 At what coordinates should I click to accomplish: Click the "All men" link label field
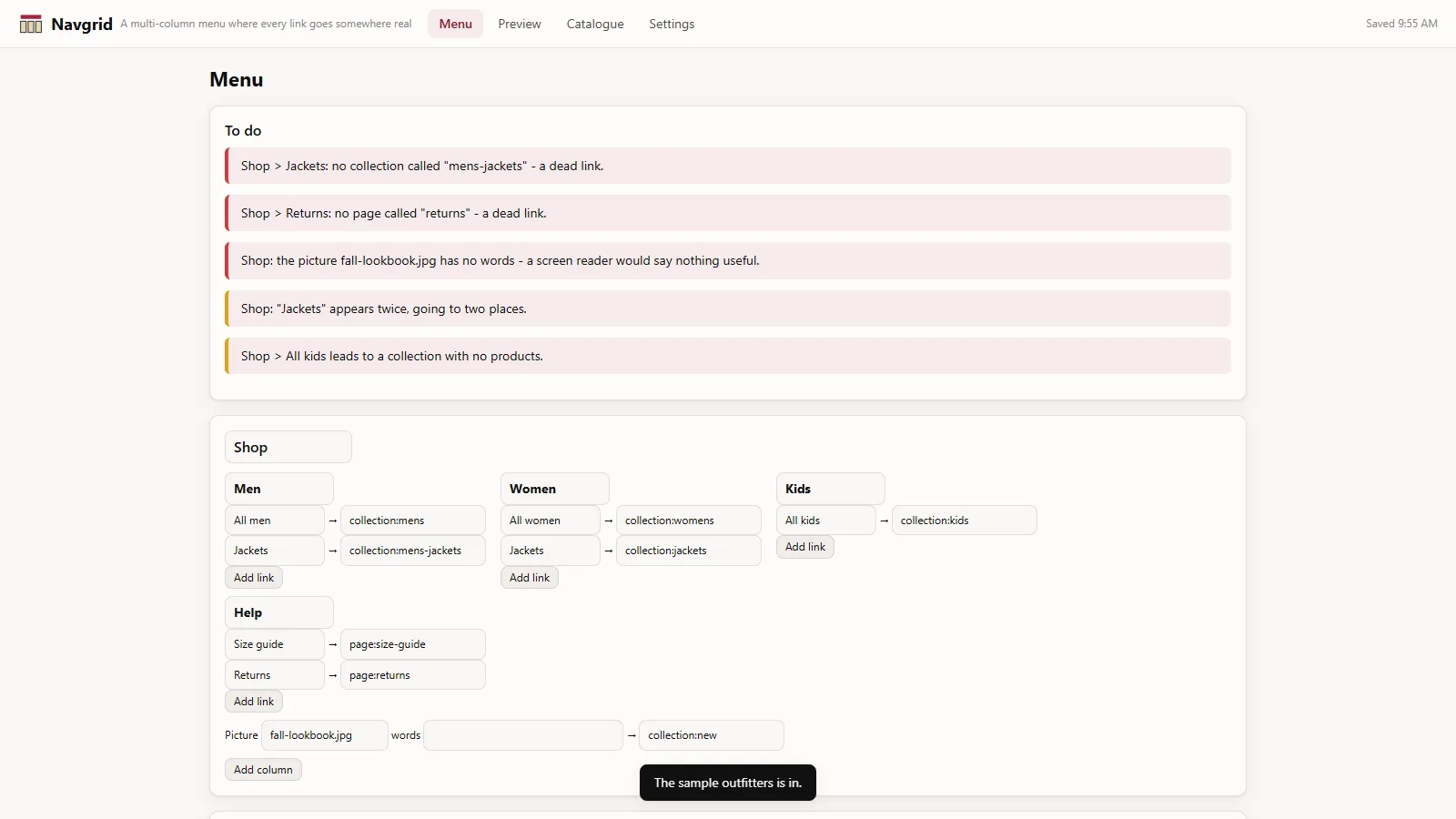(x=274, y=521)
